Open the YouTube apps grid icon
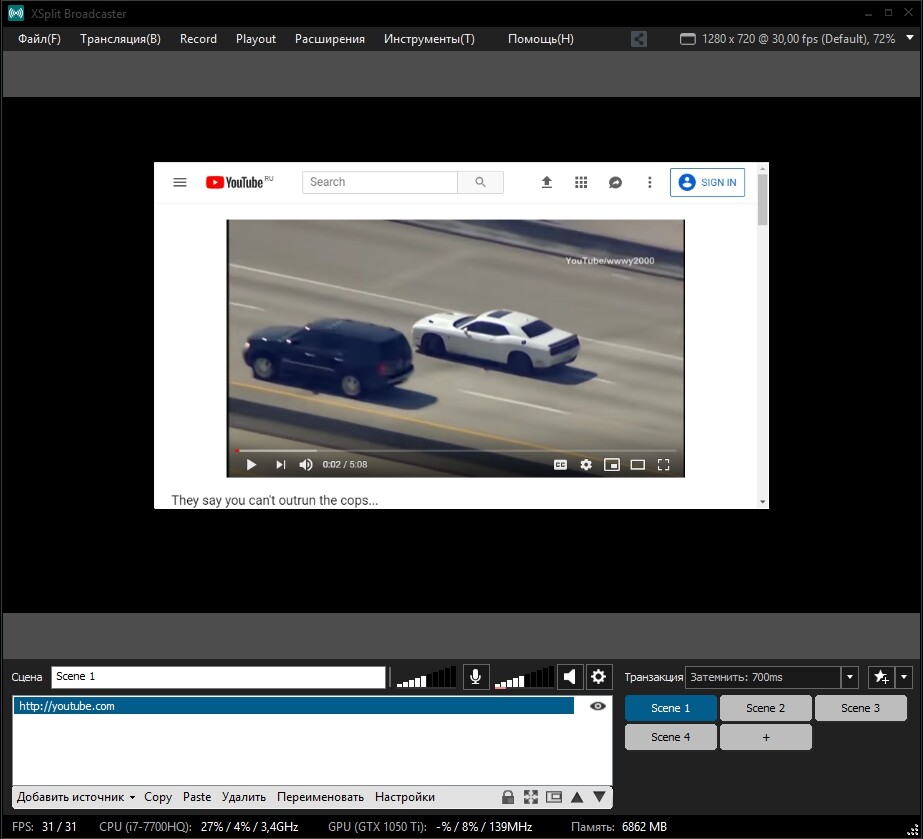Image resolution: width=923 pixels, height=839 pixels. pos(581,183)
